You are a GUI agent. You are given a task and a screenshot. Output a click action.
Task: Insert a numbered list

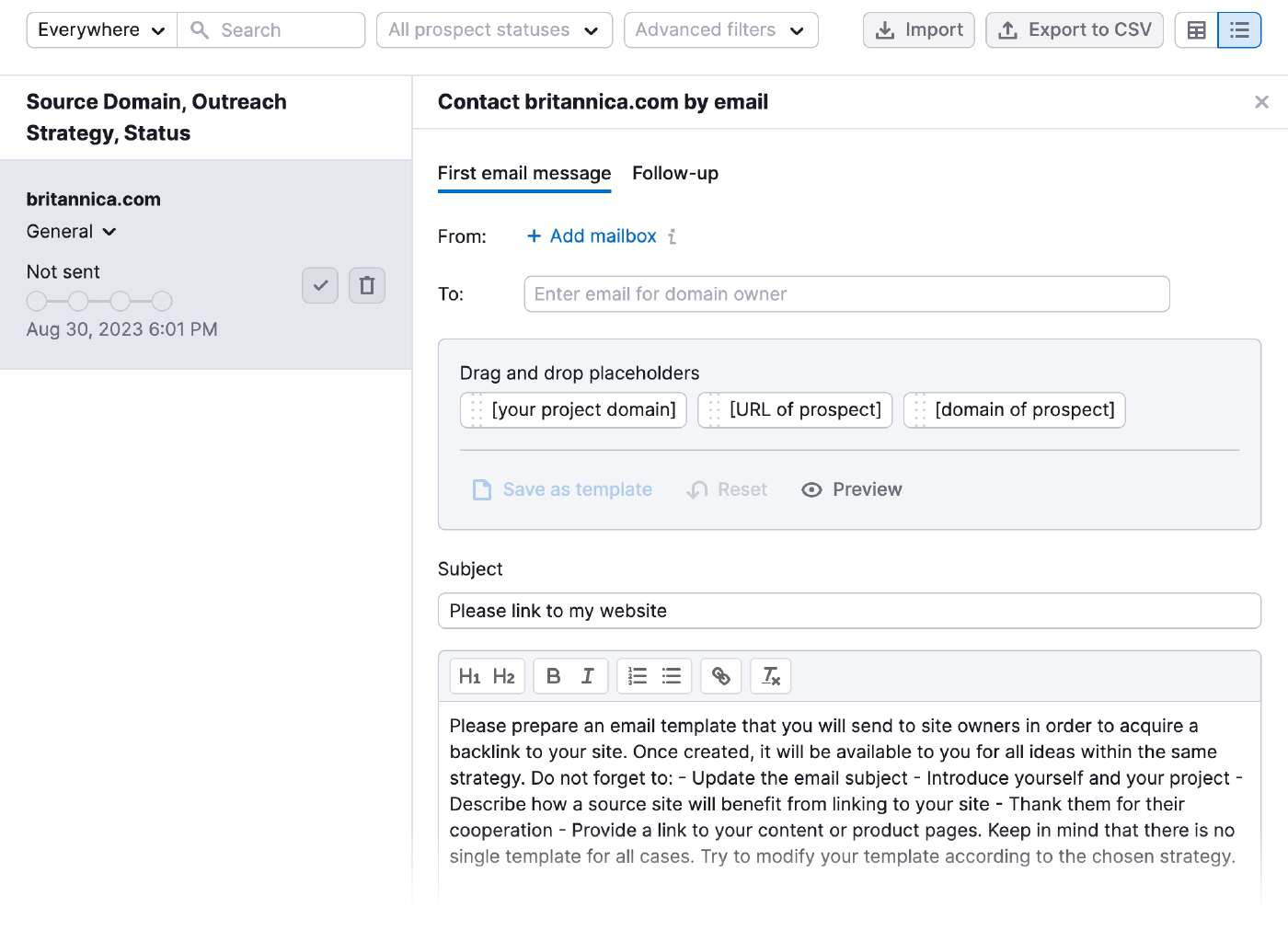[x=637, y=675]
